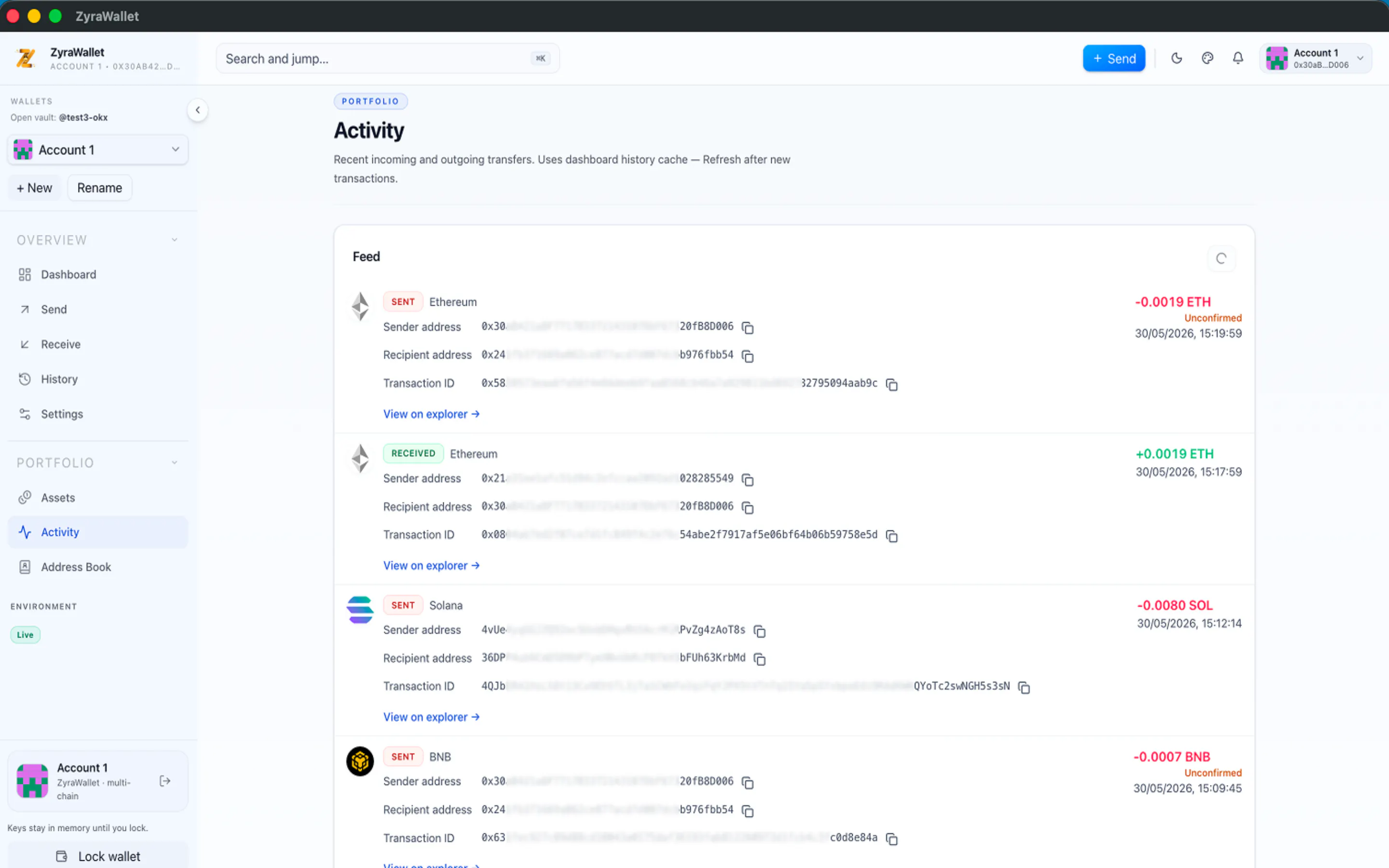Collapse the PORTFOLIO section

tap(97, 463)
